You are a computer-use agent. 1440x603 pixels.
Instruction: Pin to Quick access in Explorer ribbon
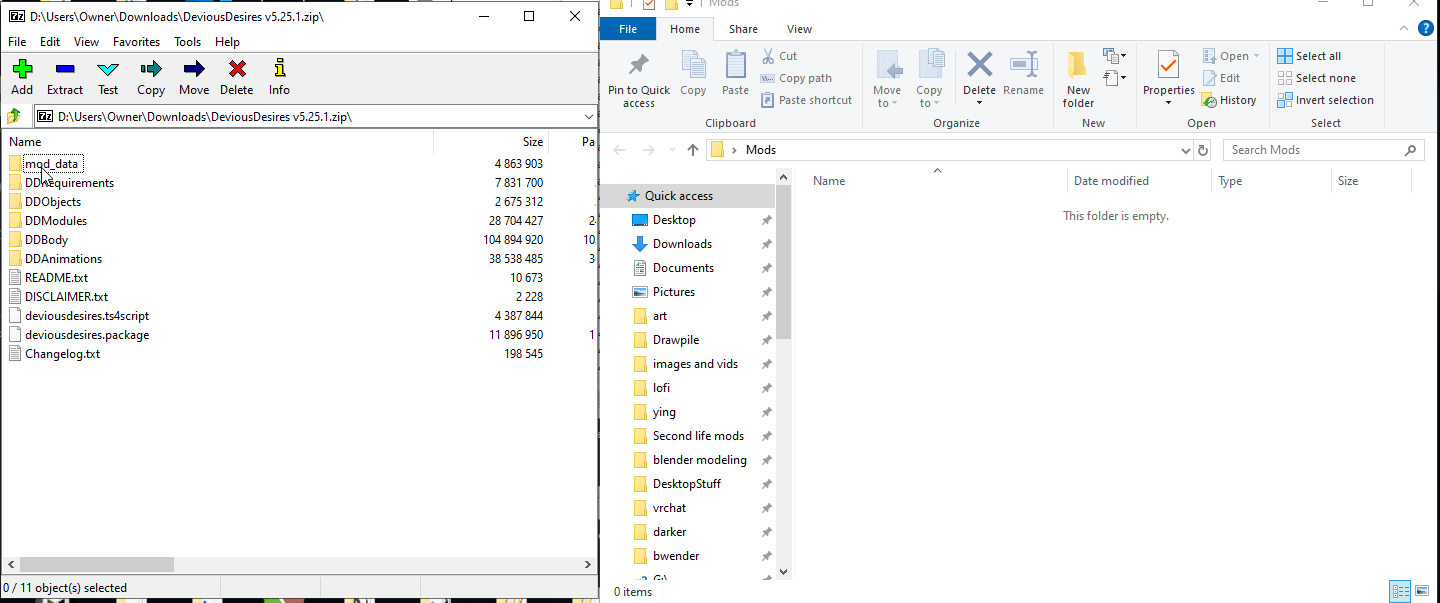(x=639, y=80)
